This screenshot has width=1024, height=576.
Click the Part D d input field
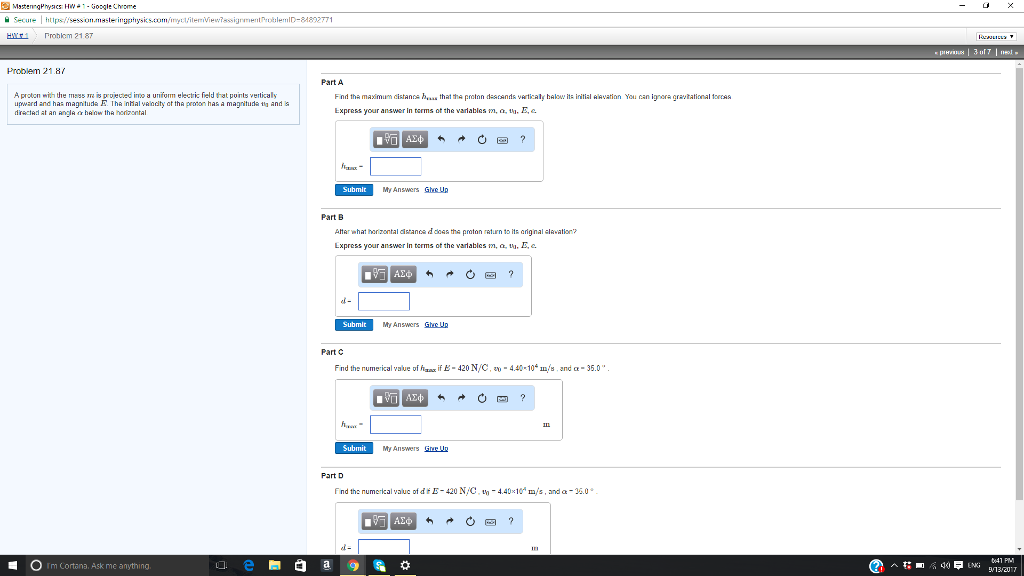coord(384,547)
